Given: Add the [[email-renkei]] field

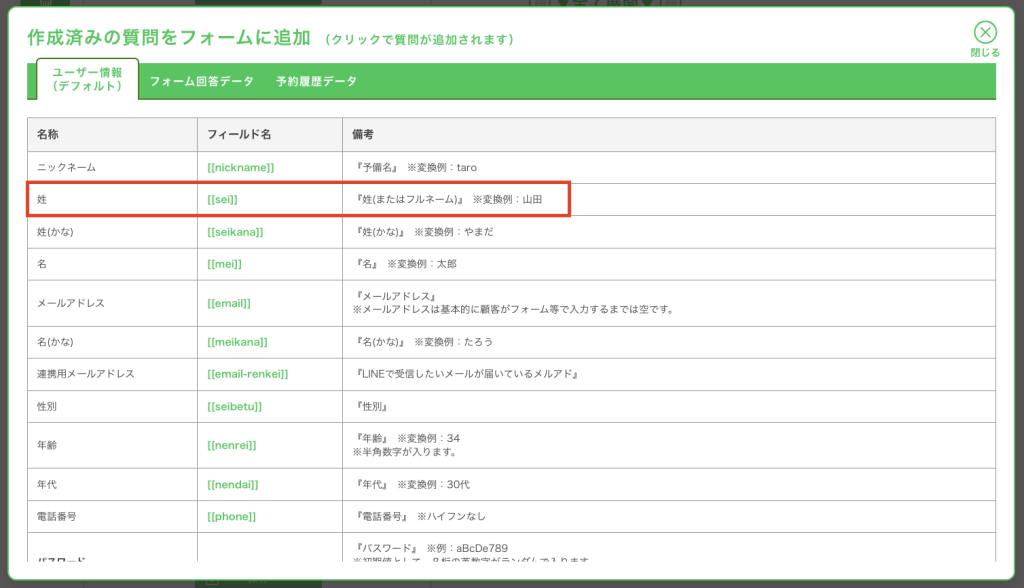Looking at the screenshot, I should (x=247, y=374).
